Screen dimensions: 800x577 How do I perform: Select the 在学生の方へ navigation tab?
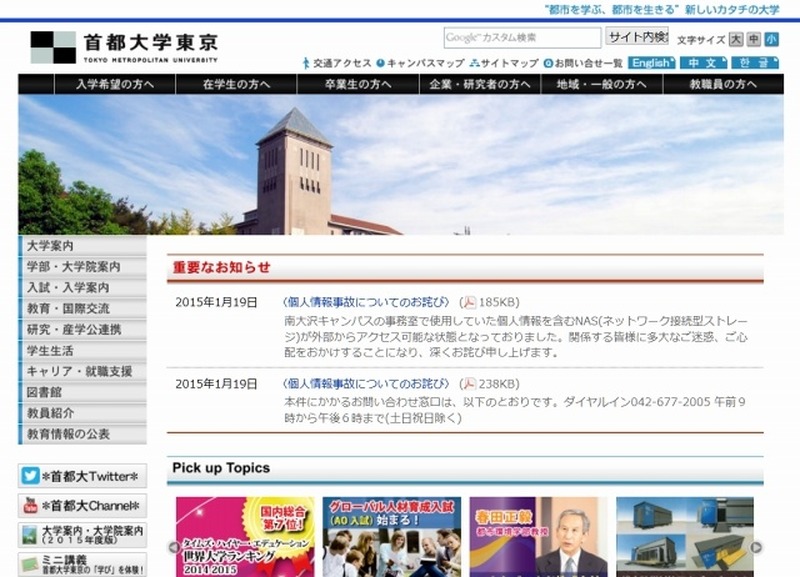click(236, 84)
